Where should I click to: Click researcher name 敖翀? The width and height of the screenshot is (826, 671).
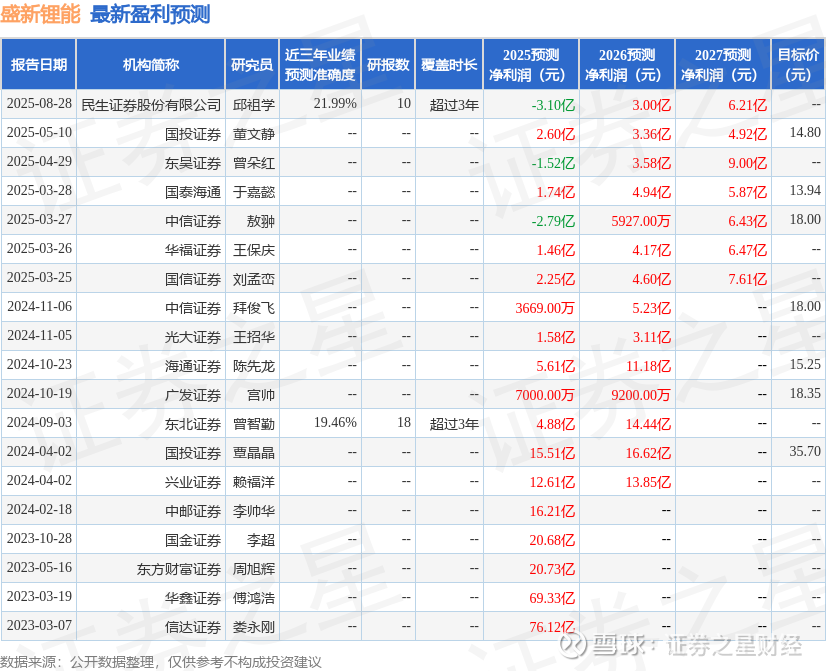click(x=261, y=221)
